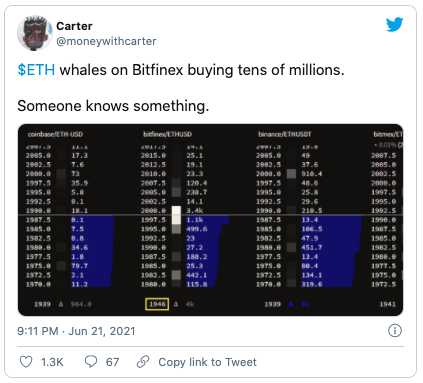Click the tweet text 'Someone knows something.'
This screenshot has width=423, height=383.
click(113, 106)
